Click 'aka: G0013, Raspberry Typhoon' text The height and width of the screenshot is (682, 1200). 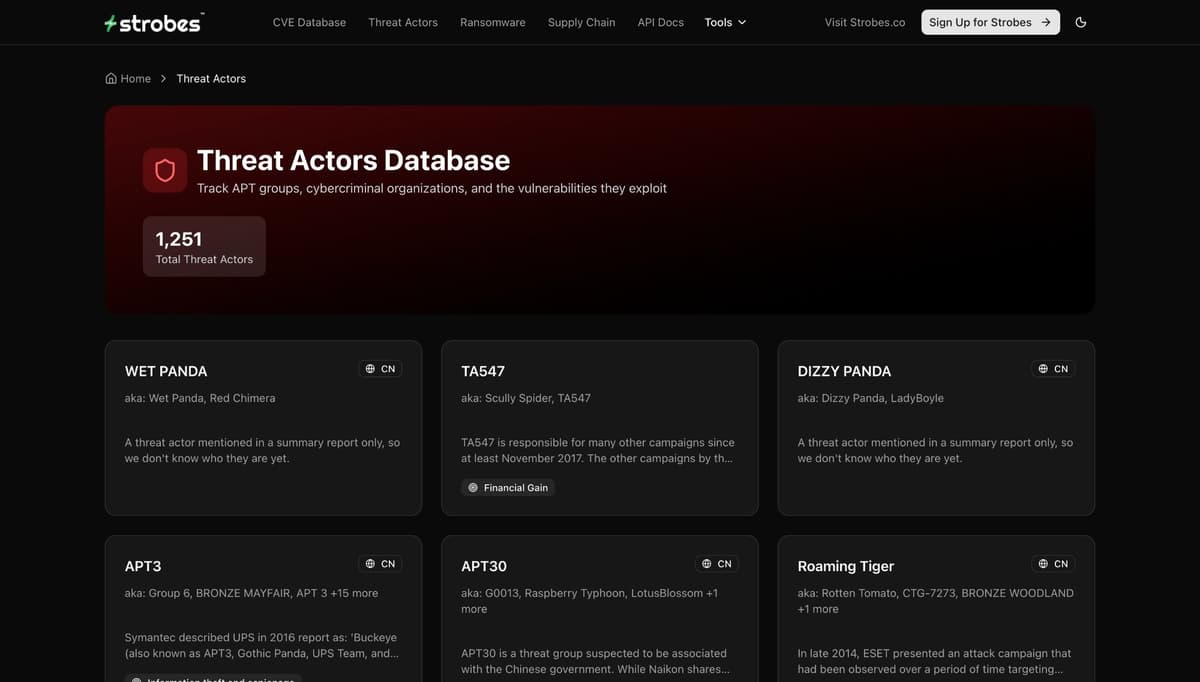(x=590, y=601)
